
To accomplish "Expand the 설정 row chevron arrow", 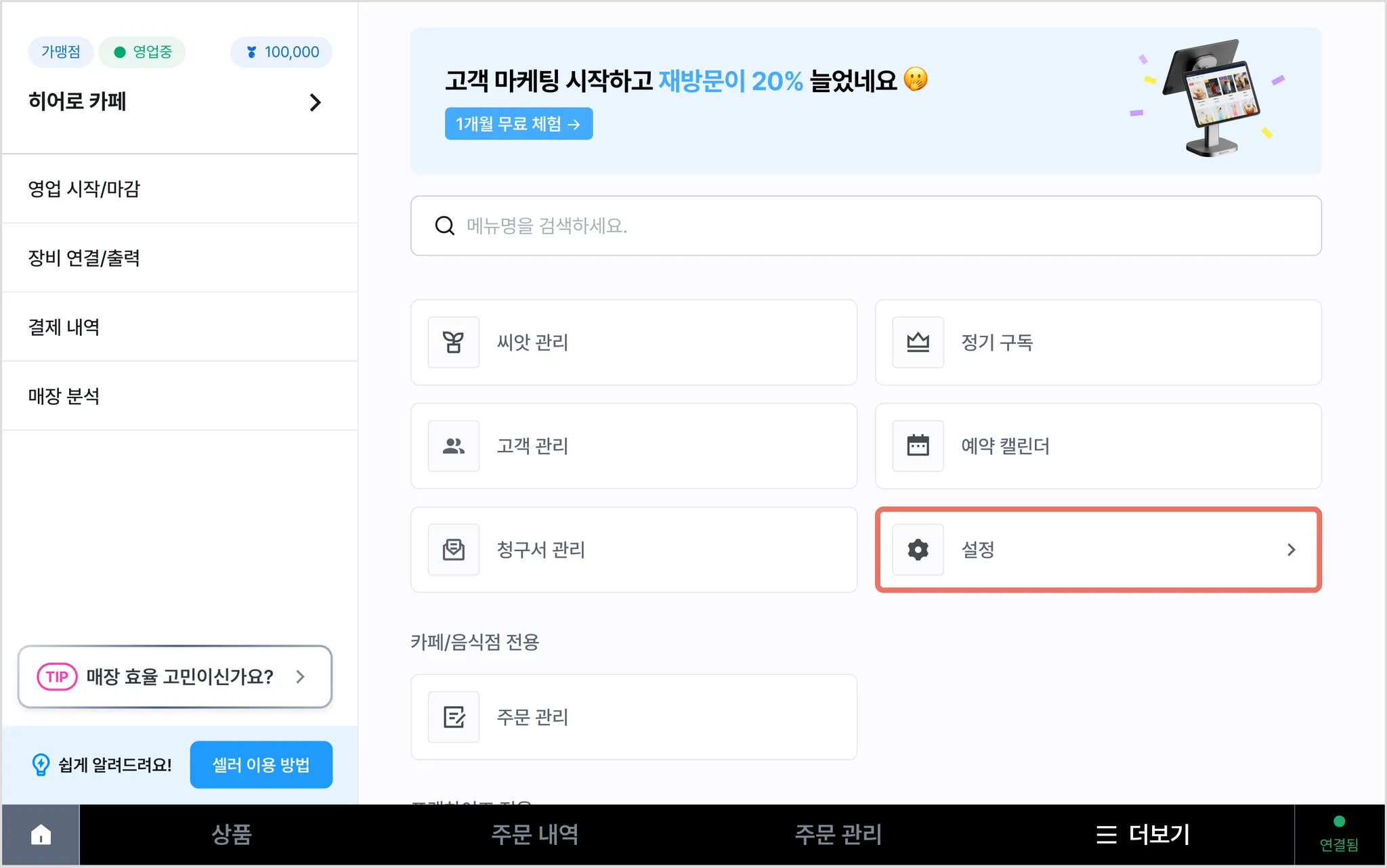I will pyautogui.click(x=1291, y=550).
